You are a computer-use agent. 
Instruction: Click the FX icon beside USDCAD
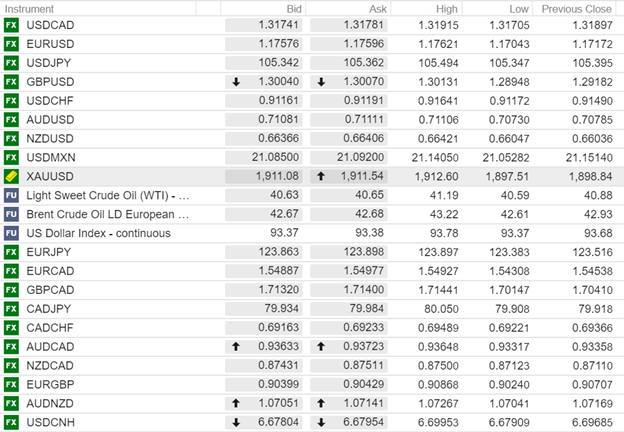click(x=12, y=25)
